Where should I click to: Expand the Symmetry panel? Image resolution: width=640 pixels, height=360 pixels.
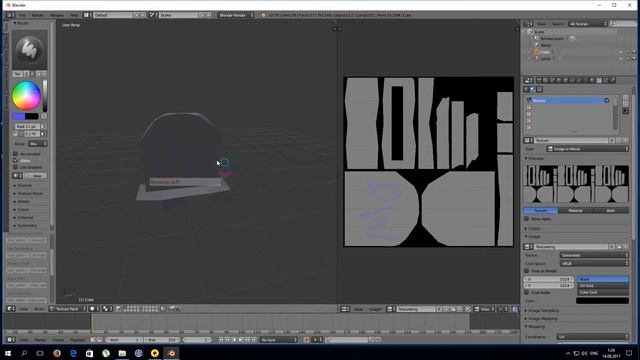click(27, 225)
